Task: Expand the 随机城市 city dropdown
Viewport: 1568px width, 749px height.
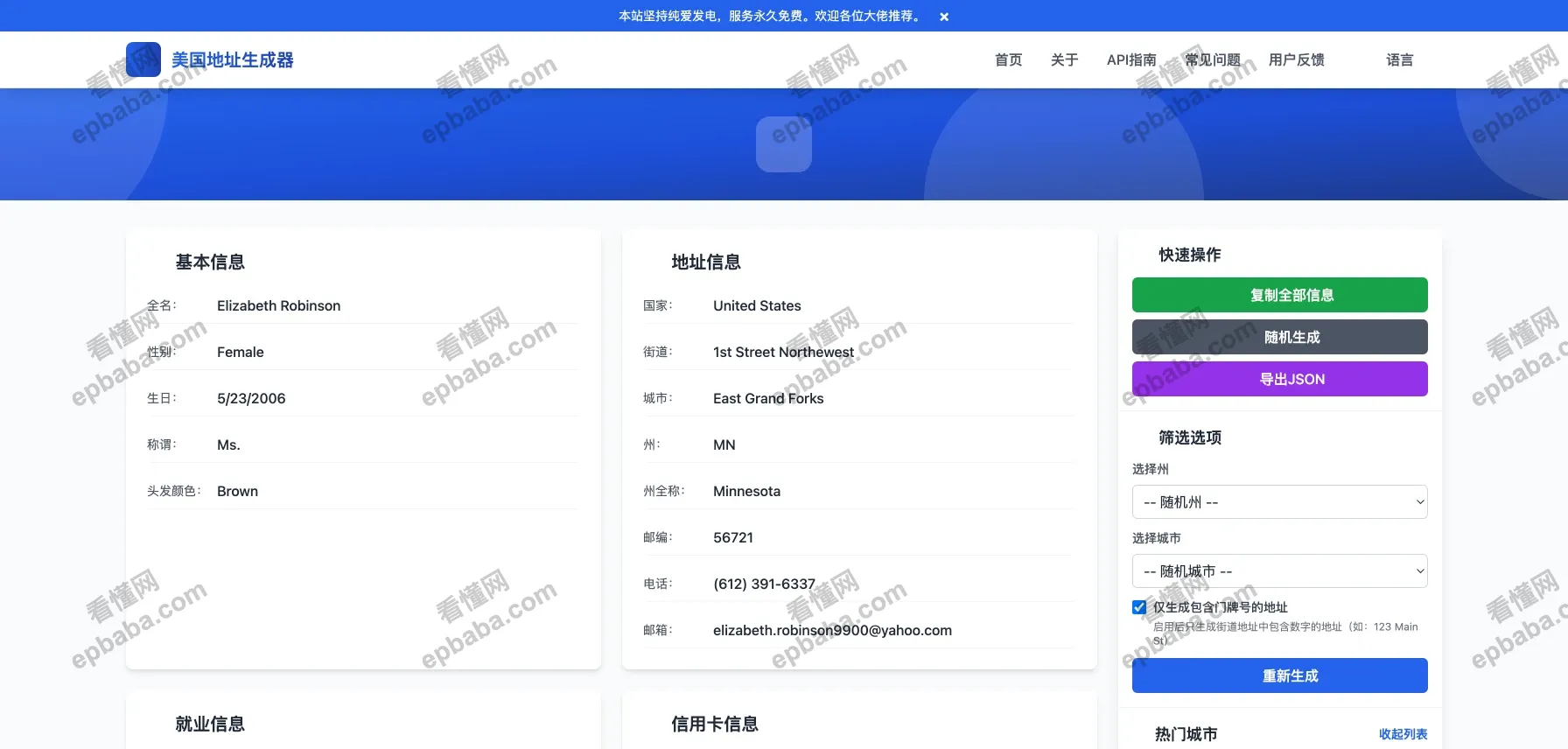Action: tap(1280, 571)
